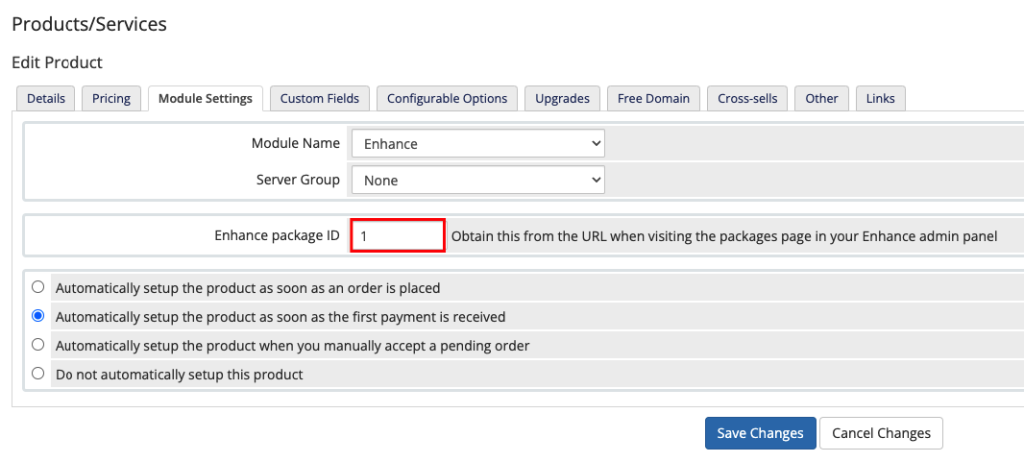This screenshot has height=462, width=1024.
Task: Open the Cross-sells tab
Action: tap(747, 99)
